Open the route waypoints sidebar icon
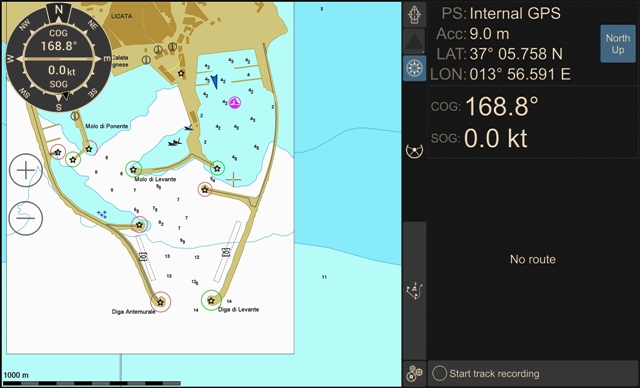Image resolution: width=640 pixels, height=388 pixels. pyautogui.click(x=415, y=290)
